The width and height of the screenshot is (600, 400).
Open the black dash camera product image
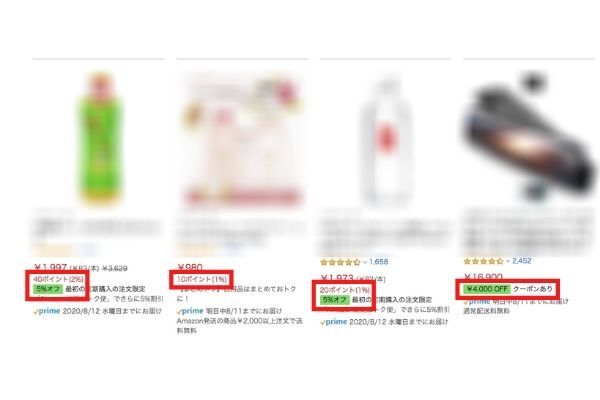pyautogui.click(x=528, y=137)
